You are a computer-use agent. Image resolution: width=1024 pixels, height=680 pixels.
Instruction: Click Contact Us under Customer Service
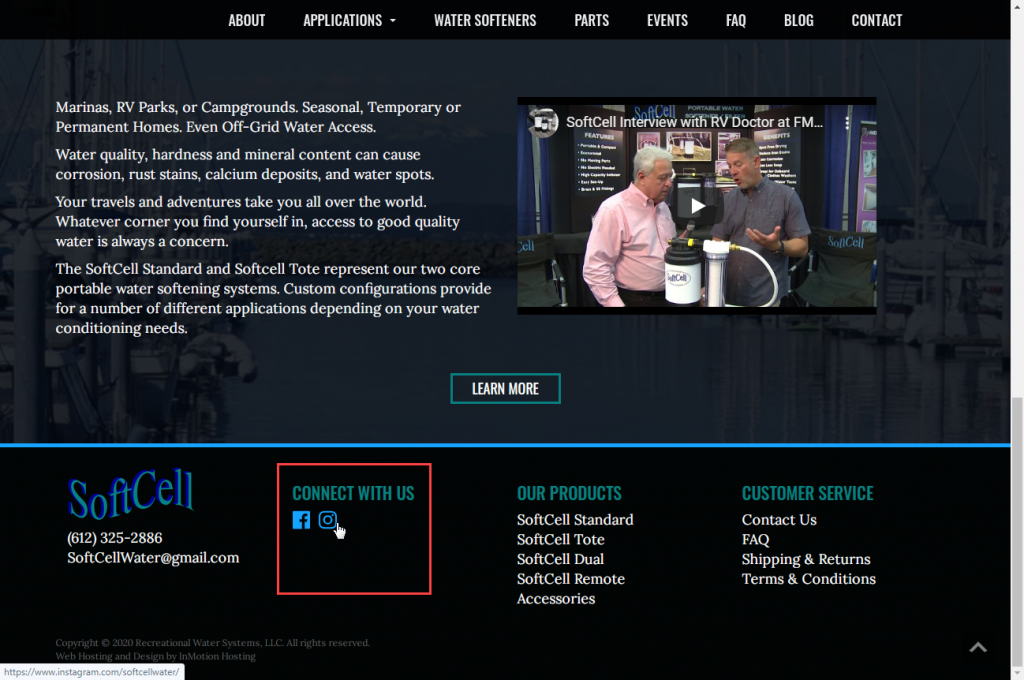(x=779, y=520)
